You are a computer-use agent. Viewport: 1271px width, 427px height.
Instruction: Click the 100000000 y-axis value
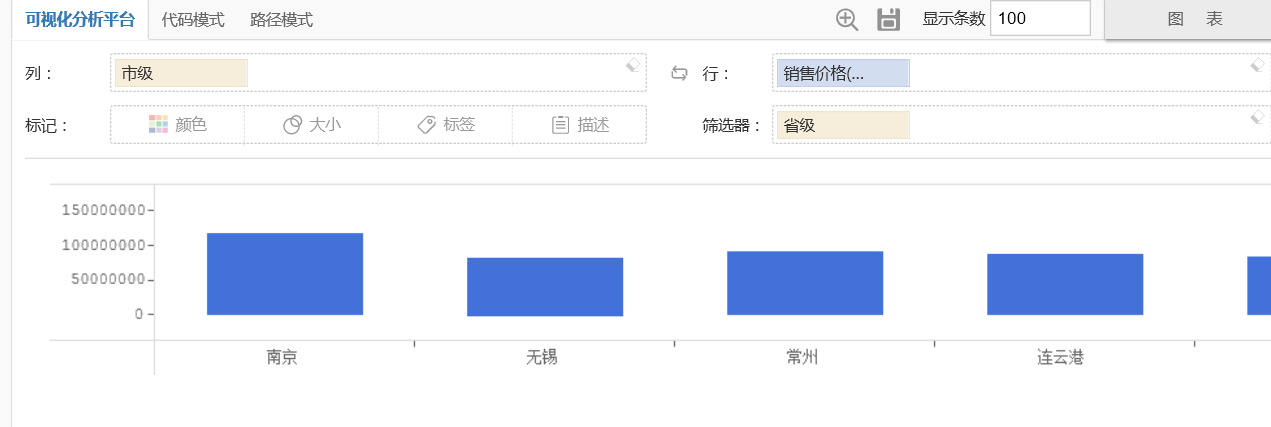tap(103, 245)
